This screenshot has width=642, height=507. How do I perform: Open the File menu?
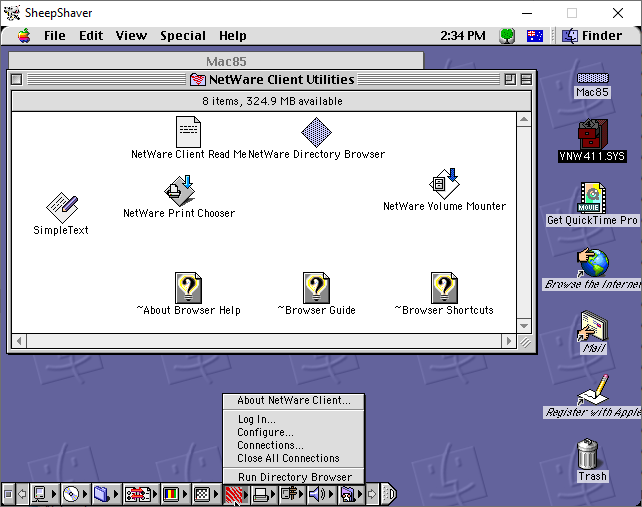54,36
